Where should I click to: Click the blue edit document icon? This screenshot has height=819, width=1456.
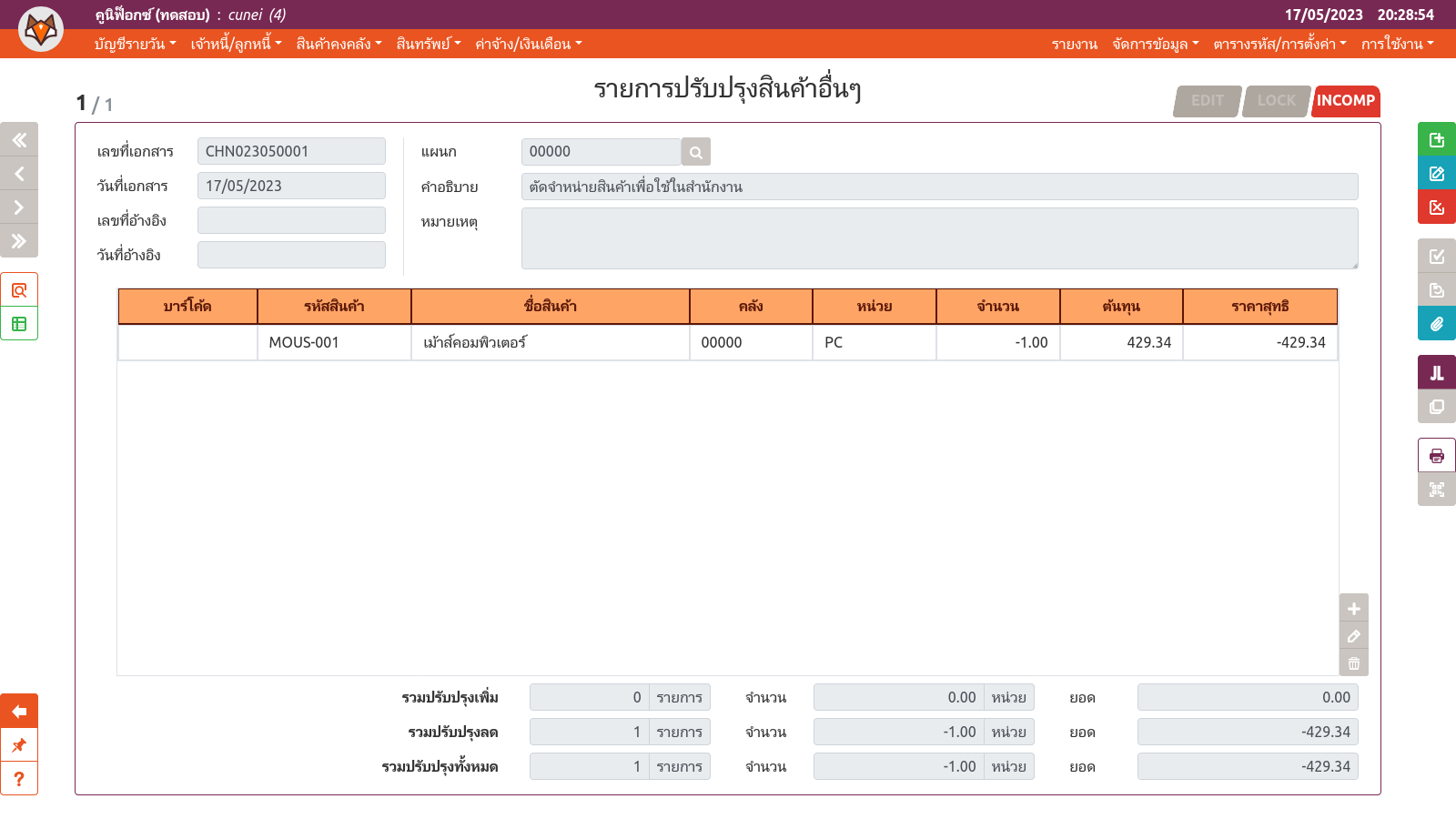pos(1436,173)
